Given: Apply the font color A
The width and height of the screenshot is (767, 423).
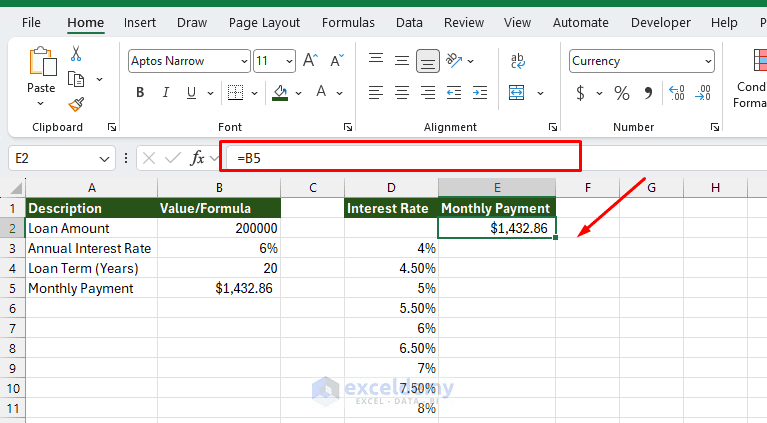Looking at the screenshot, I should 321,92.
